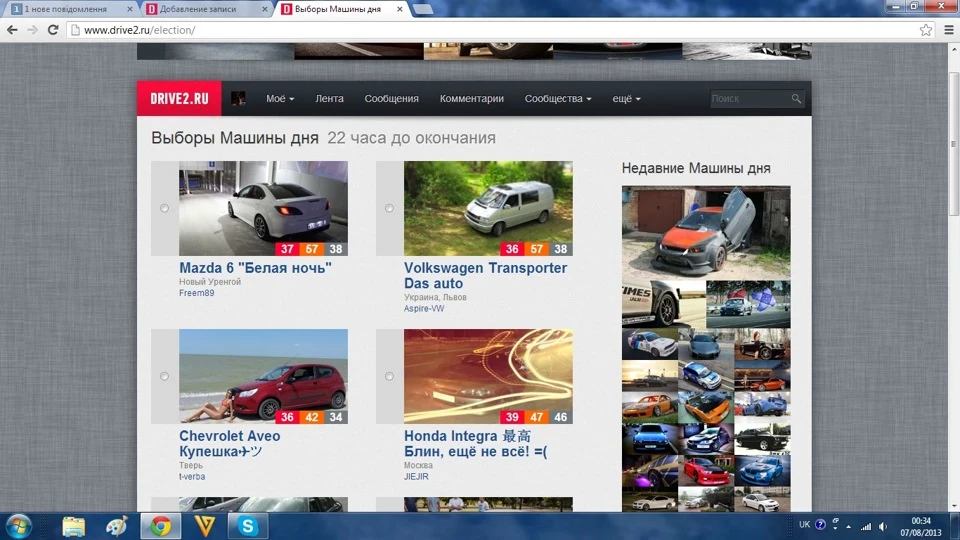Click the help icon in system tray
This screenshot has width=960, height=540.
click(x=820, y=525)
